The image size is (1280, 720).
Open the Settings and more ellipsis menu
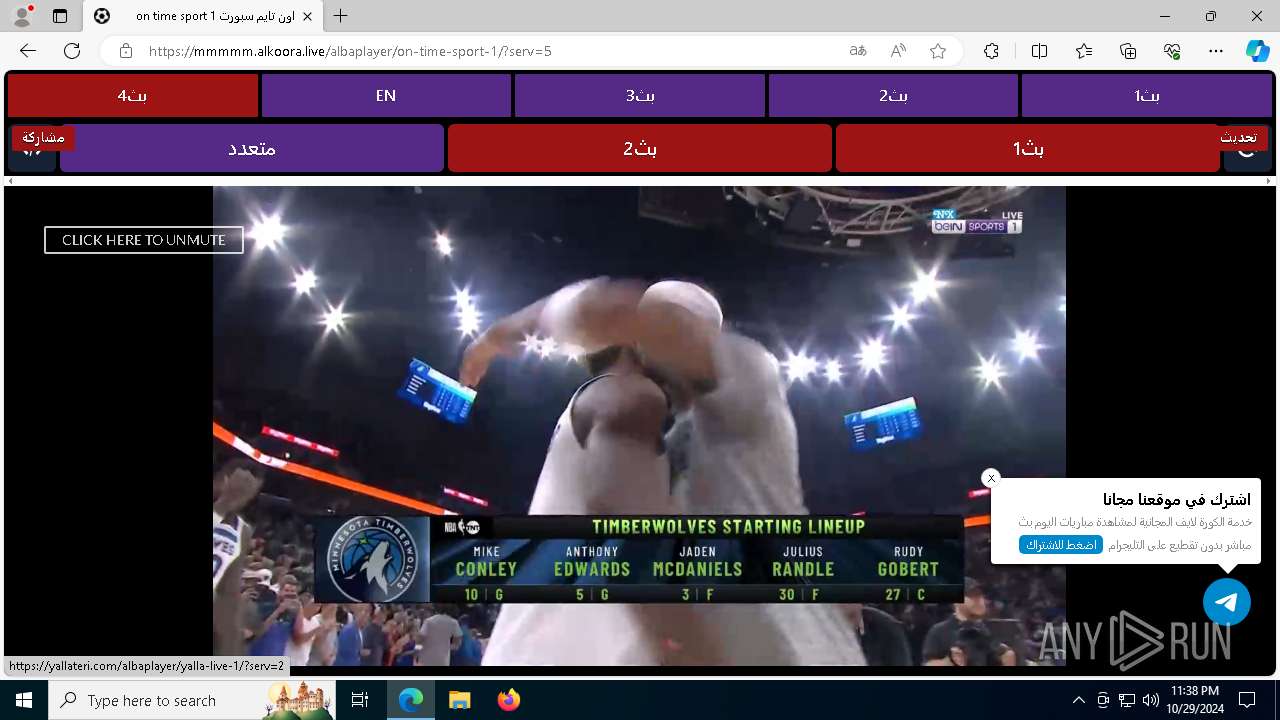pyautogui.click(x=1216, y=51)
